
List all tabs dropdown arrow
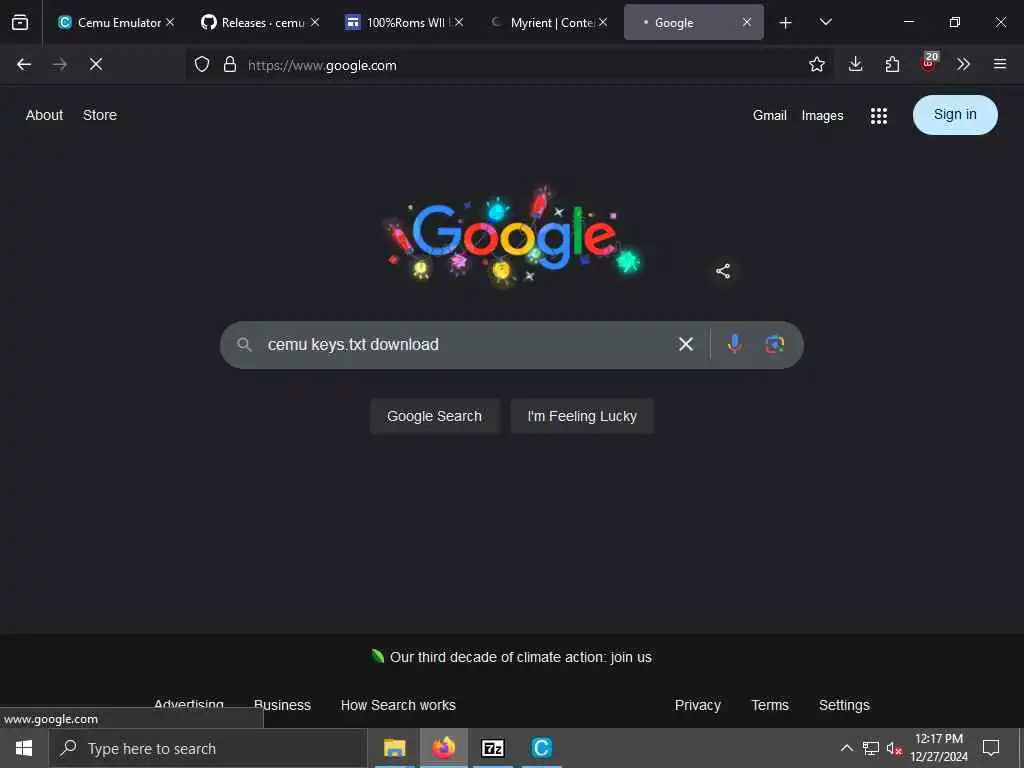click(825, 22)
